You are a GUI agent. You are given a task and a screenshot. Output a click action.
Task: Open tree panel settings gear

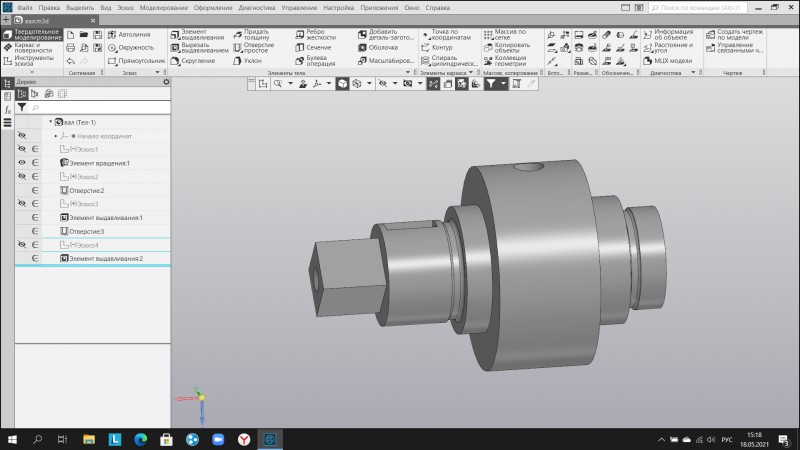166,82
